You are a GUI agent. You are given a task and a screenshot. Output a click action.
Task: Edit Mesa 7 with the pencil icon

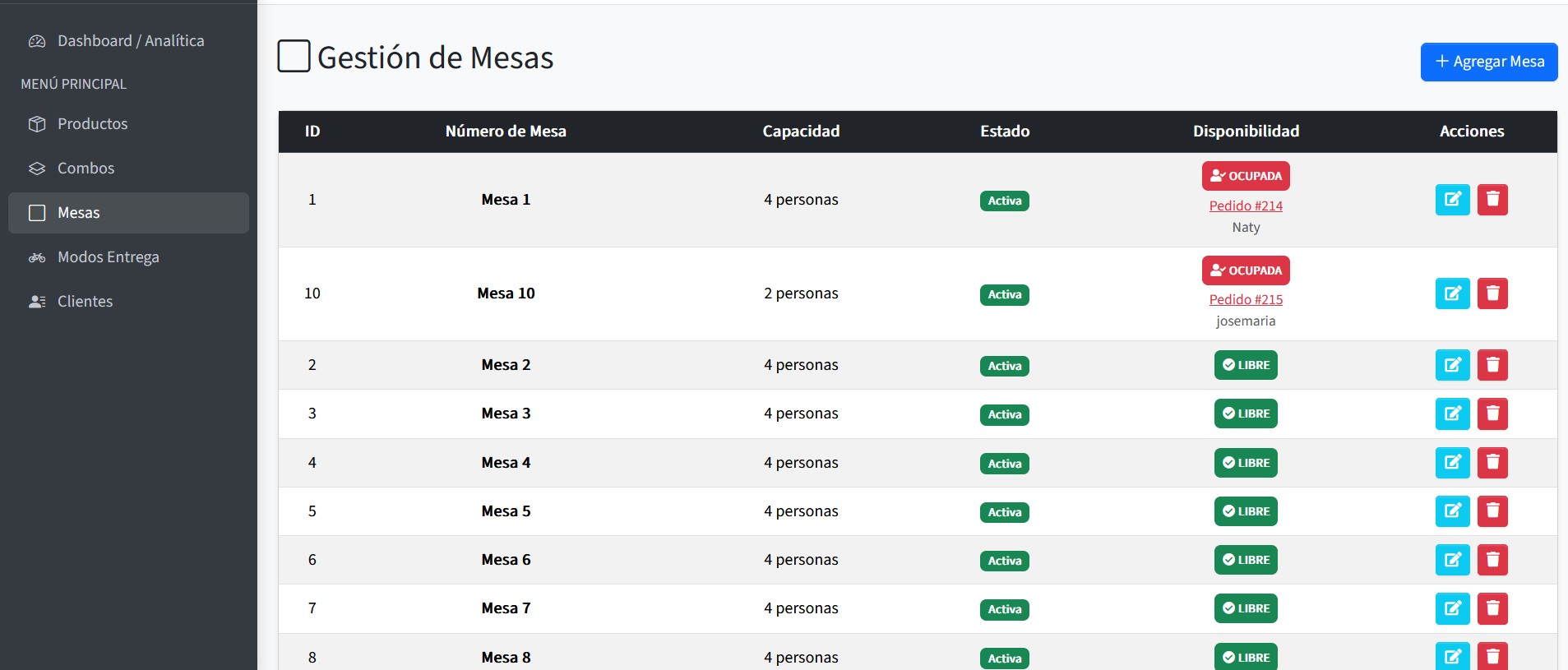pyautogui.click(x=1452, y=608)
